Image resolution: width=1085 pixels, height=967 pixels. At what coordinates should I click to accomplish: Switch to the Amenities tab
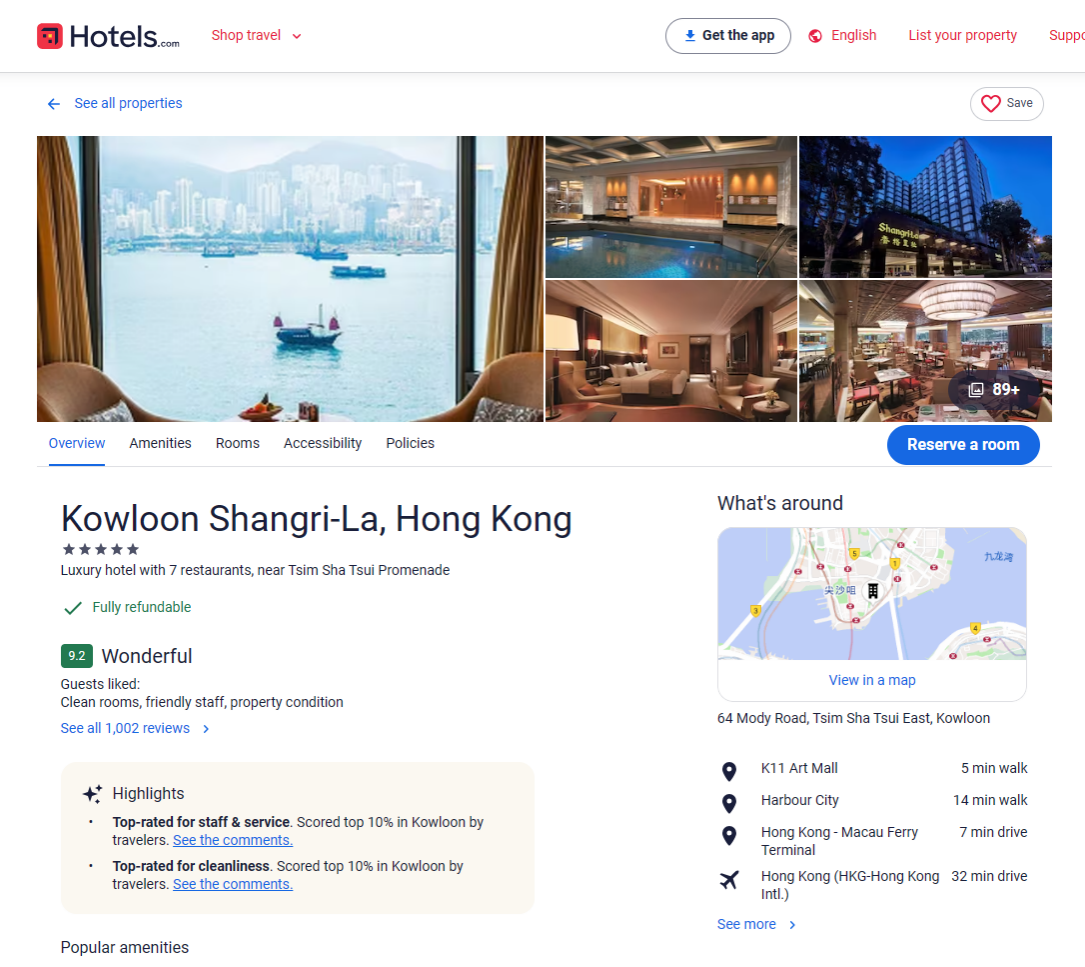161,443
